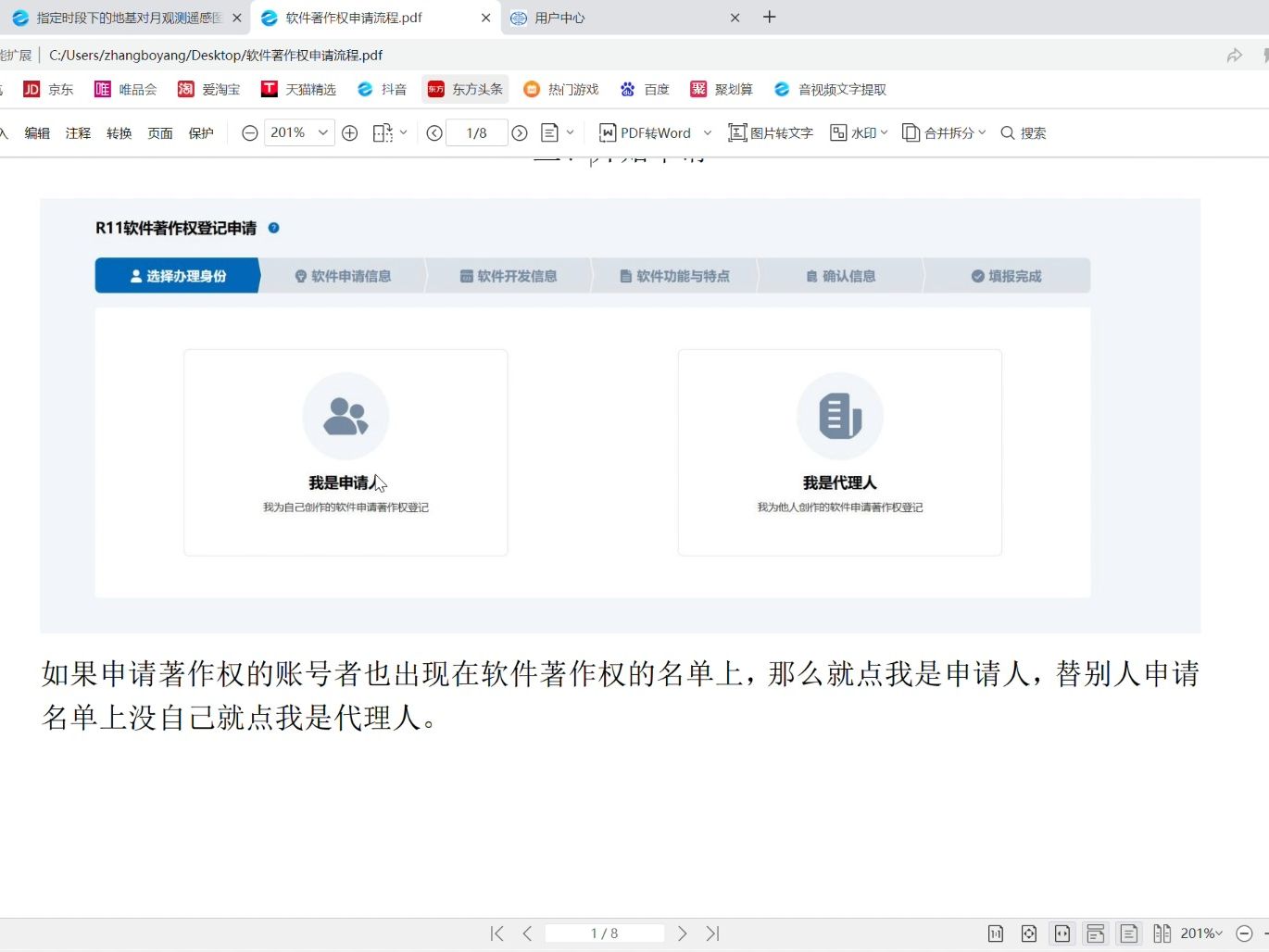Go to next page in bottom bar
Viewport: 1269px width, 952px height.
click(x=683, y=933)
